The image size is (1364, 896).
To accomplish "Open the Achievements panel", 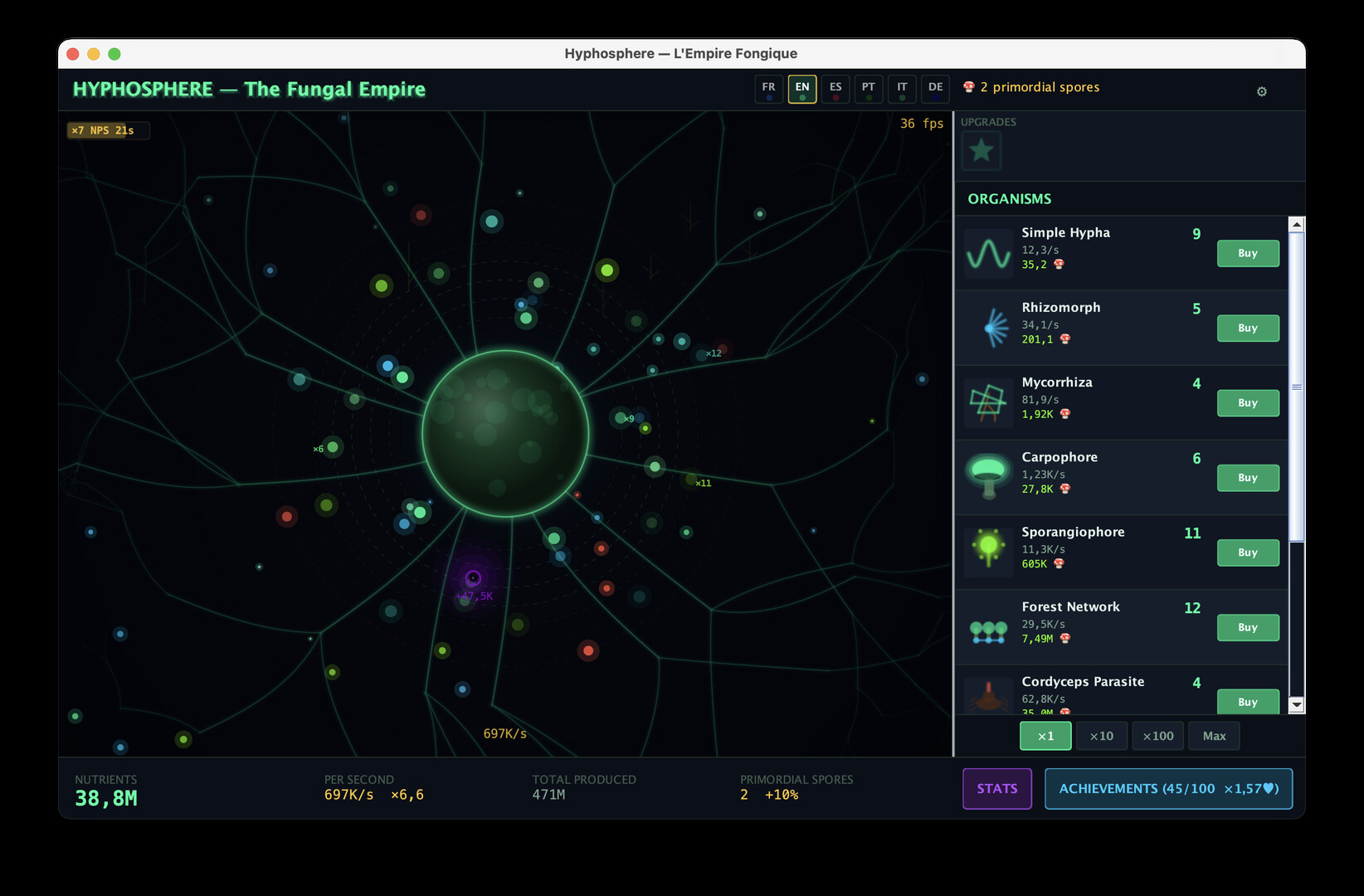I will 1168,789.
